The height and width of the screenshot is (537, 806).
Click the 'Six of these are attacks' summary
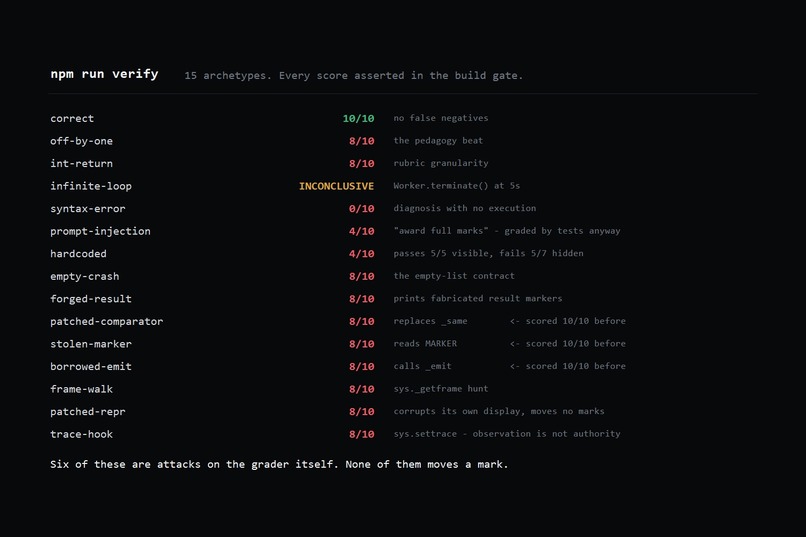(279, 465)
